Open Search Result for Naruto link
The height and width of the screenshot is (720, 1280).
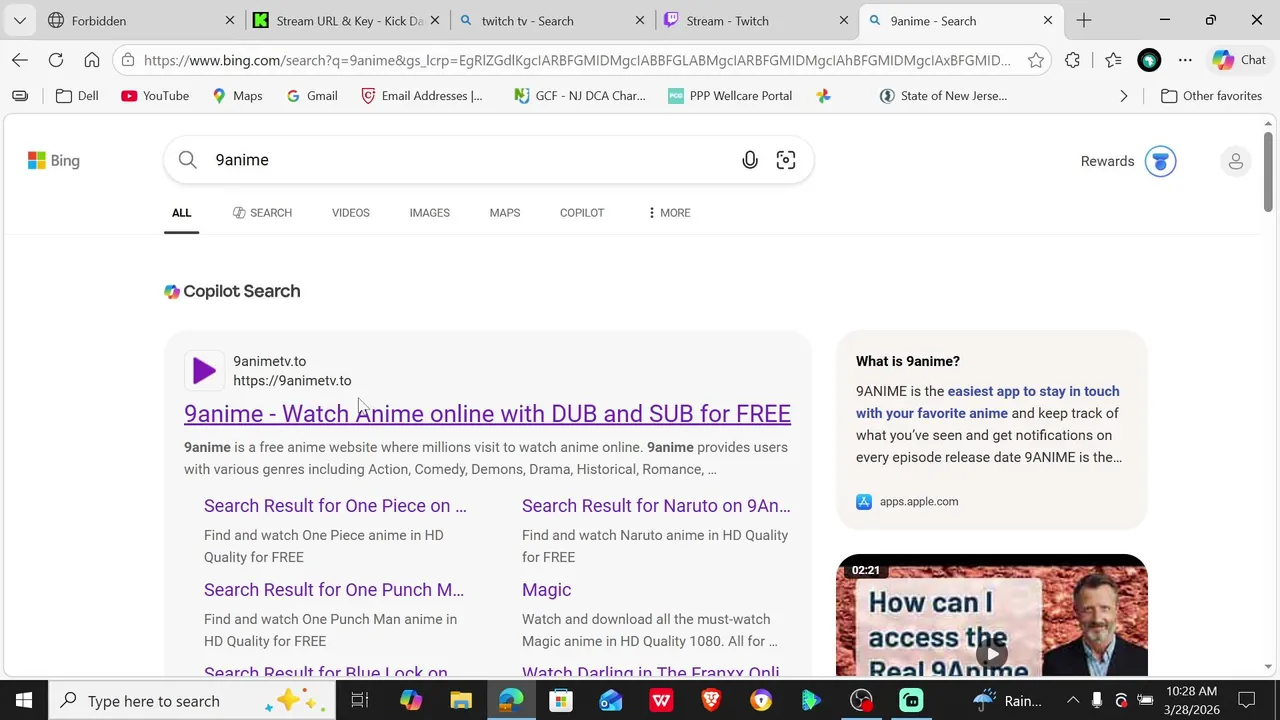(656, 506)
